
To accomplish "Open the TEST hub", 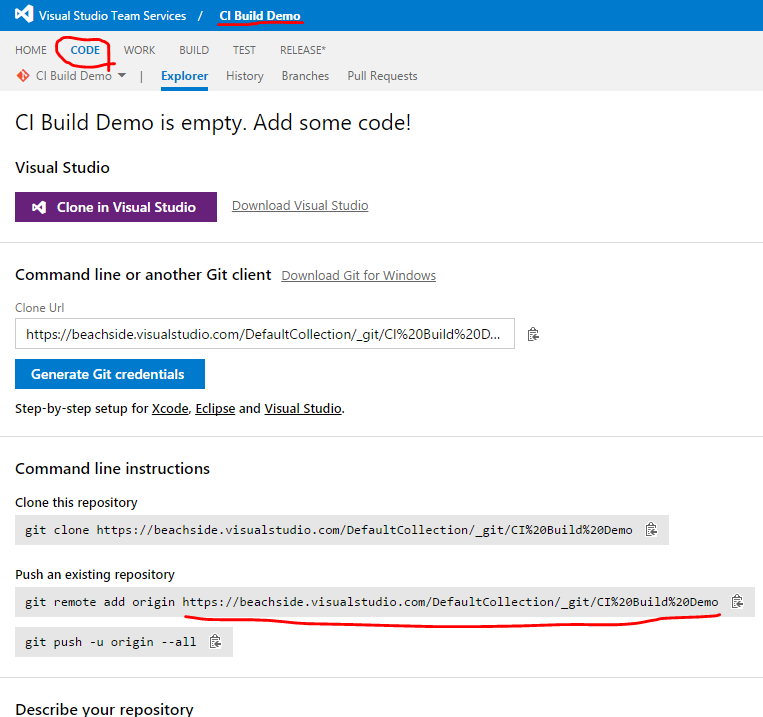I will click(x=244, y=50).
